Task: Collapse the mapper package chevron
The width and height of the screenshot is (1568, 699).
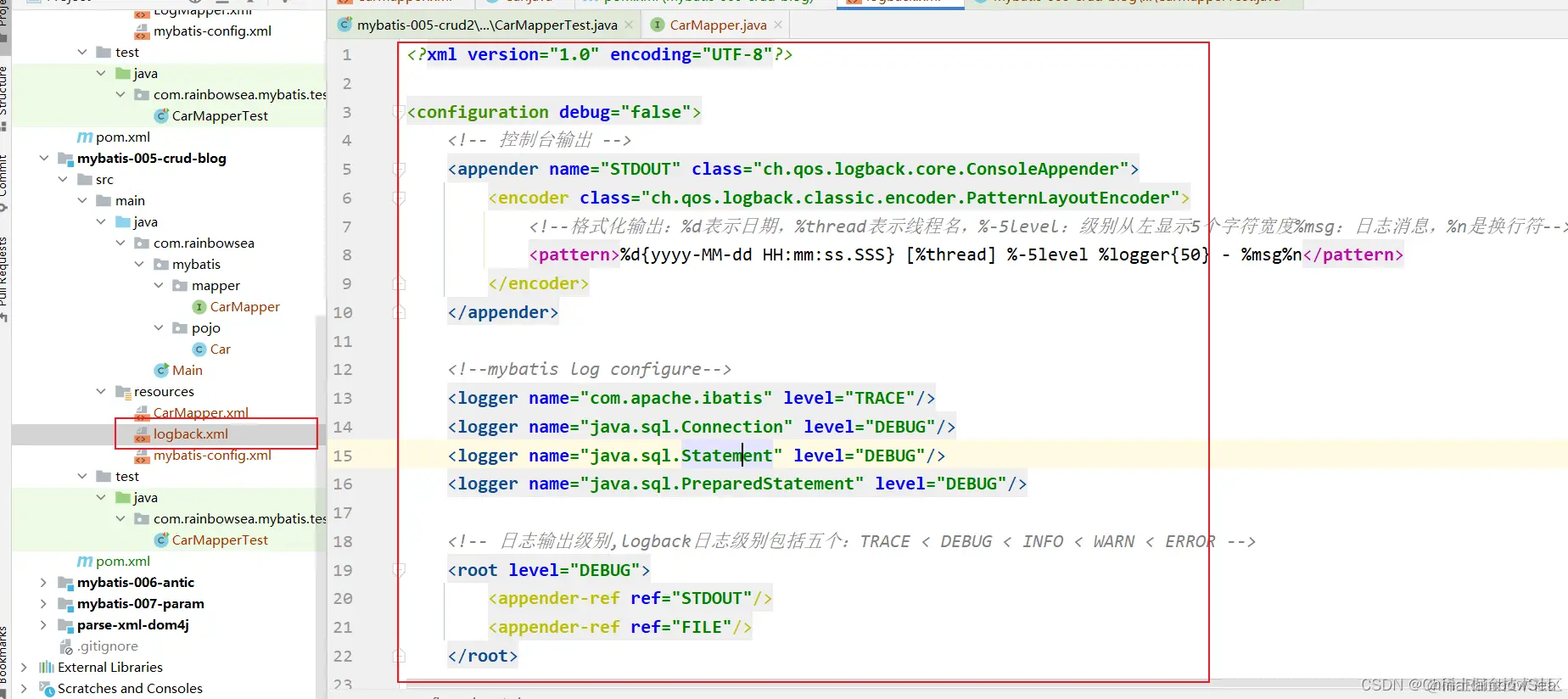Action: (159, 286)
